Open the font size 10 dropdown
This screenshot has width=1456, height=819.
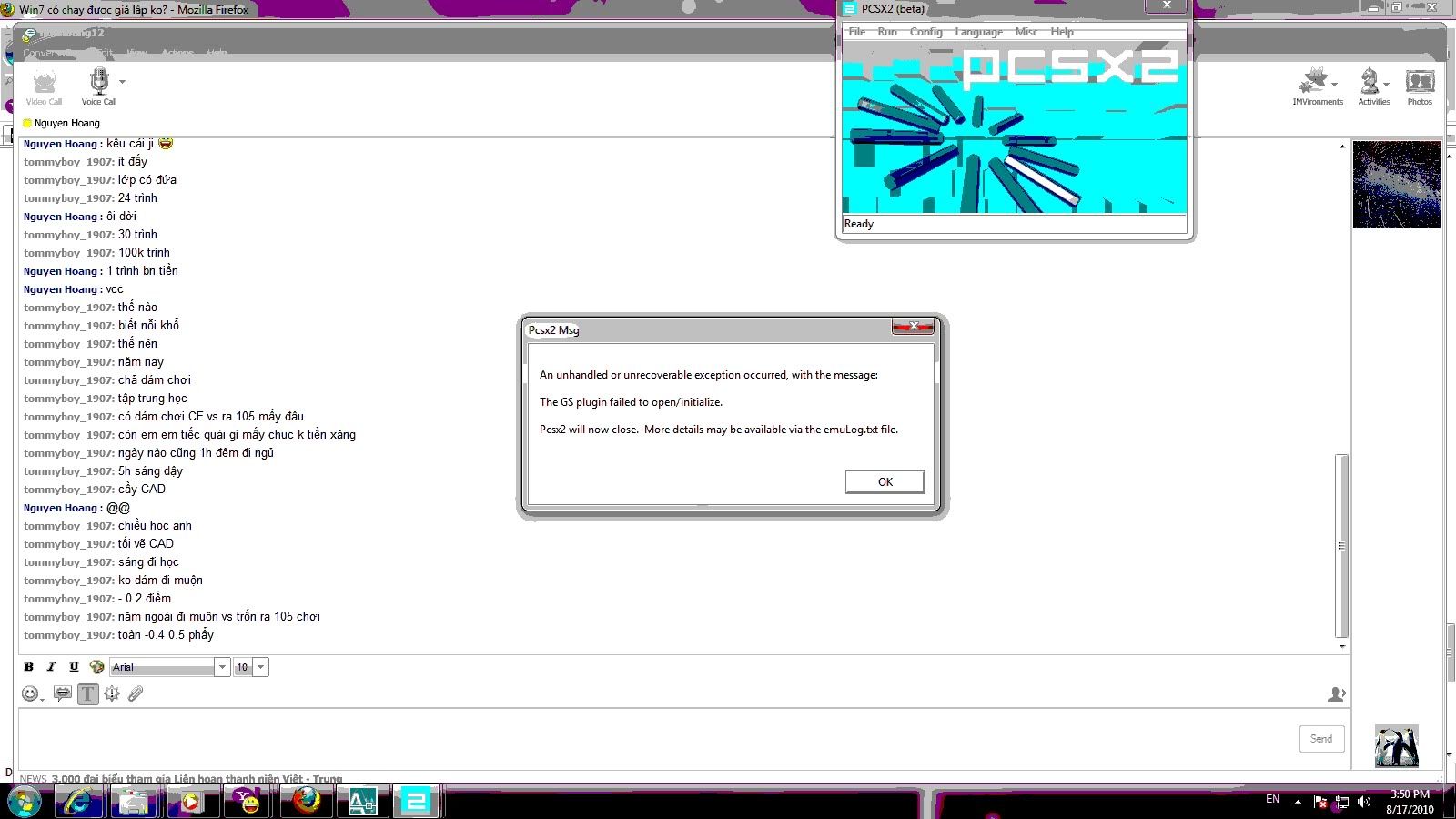tap(261, 667)
